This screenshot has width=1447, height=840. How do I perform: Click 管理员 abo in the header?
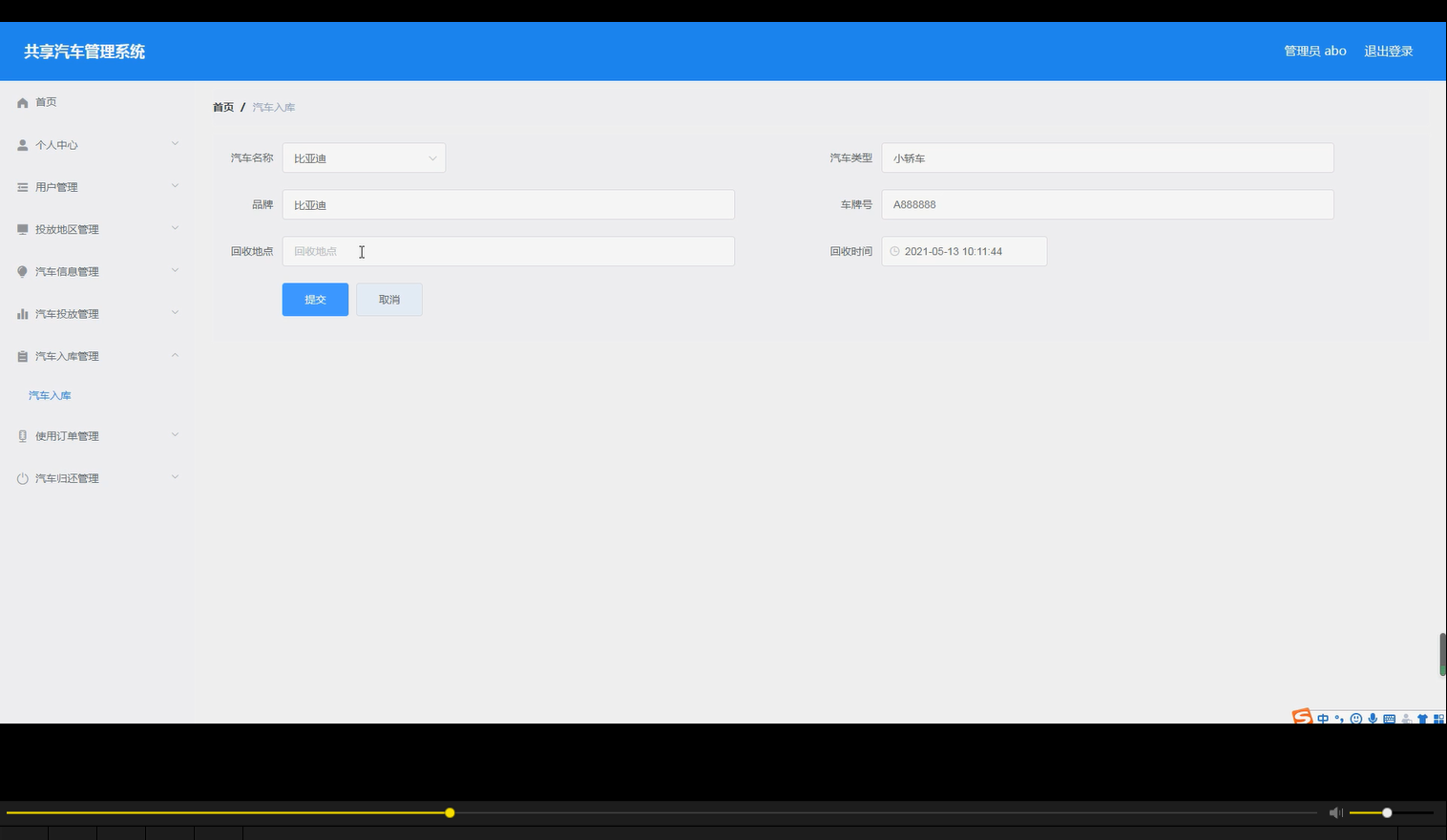click(x=1315, y=52)
